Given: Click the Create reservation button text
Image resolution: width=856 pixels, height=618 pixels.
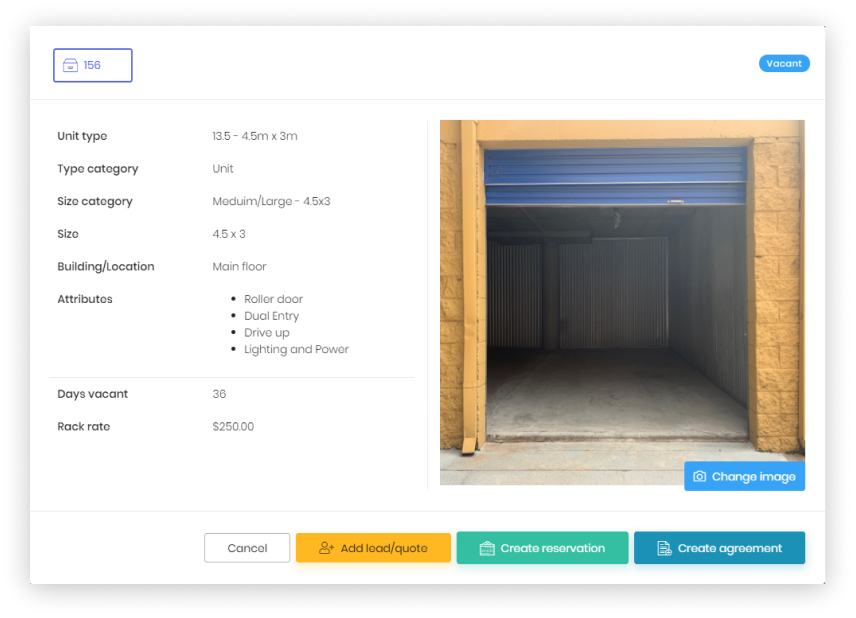Looking at the screenshot, I should click(553, 548).
